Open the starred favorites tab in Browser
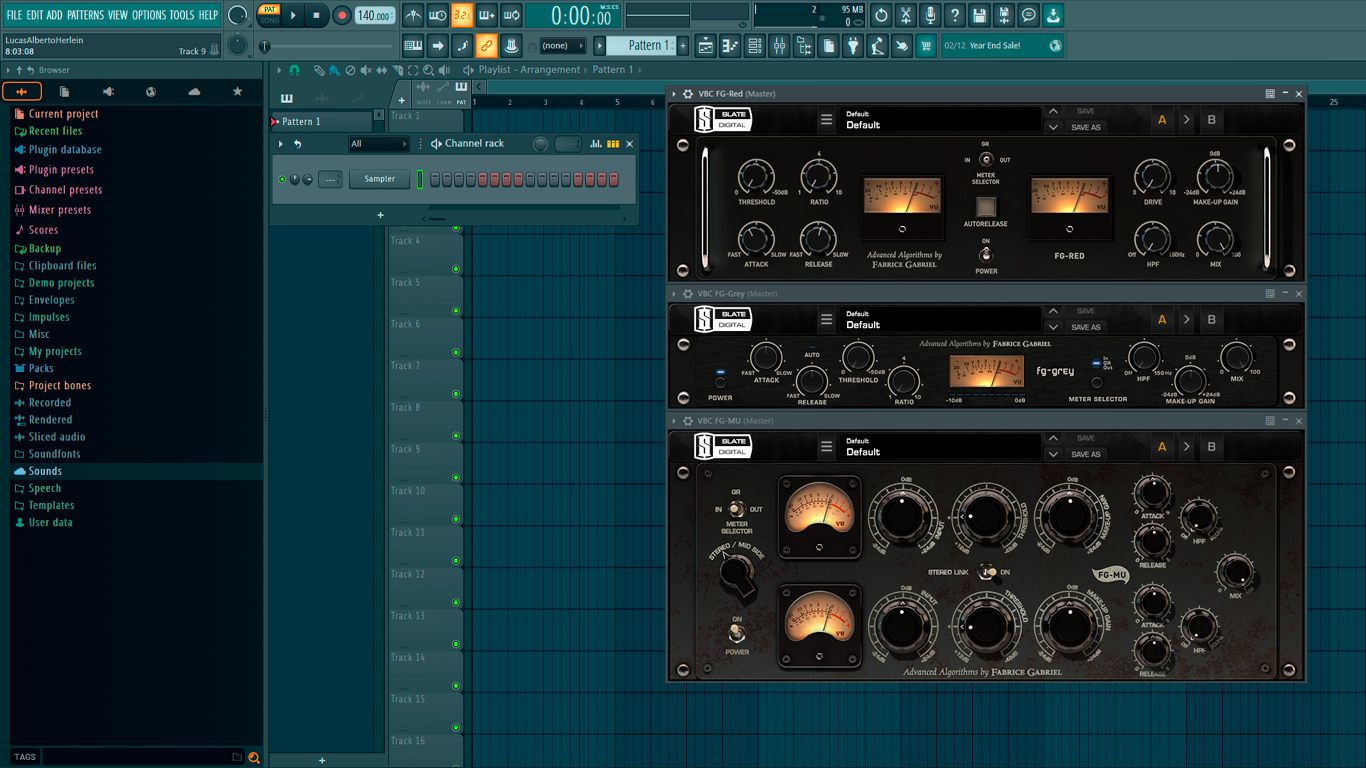This screenshot has width=1366, height=768. pos(237,92)
